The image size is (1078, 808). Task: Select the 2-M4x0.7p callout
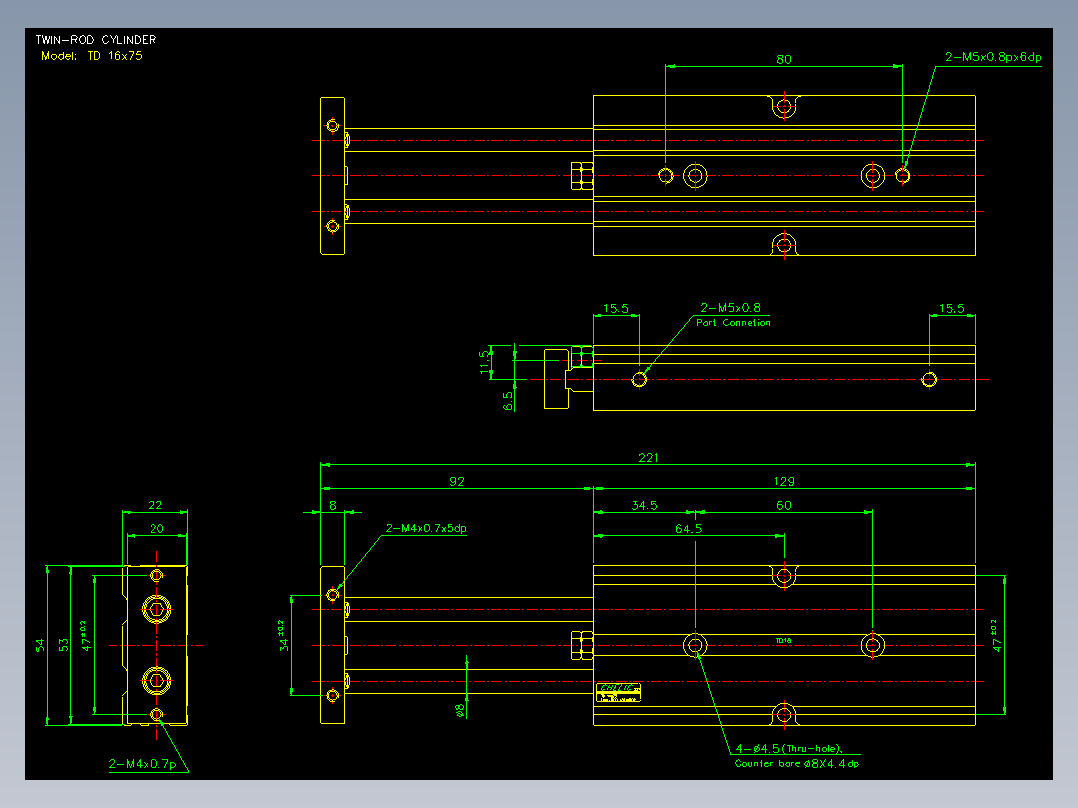(x=142, y=764)
